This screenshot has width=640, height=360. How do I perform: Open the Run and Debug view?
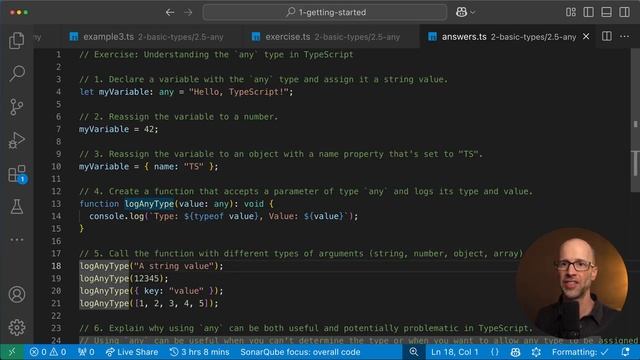tap(17, 140)
